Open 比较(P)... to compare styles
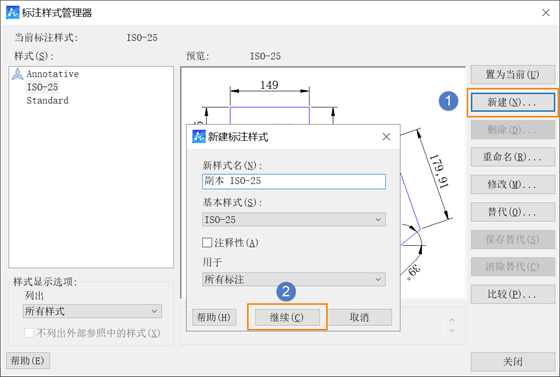 pyautogui.click(x=512, y=294)
